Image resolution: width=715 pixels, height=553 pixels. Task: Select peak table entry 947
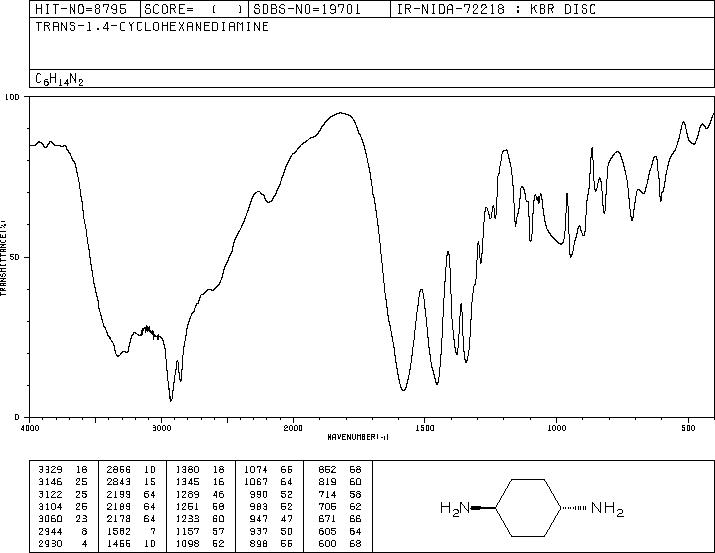(259, 519)
